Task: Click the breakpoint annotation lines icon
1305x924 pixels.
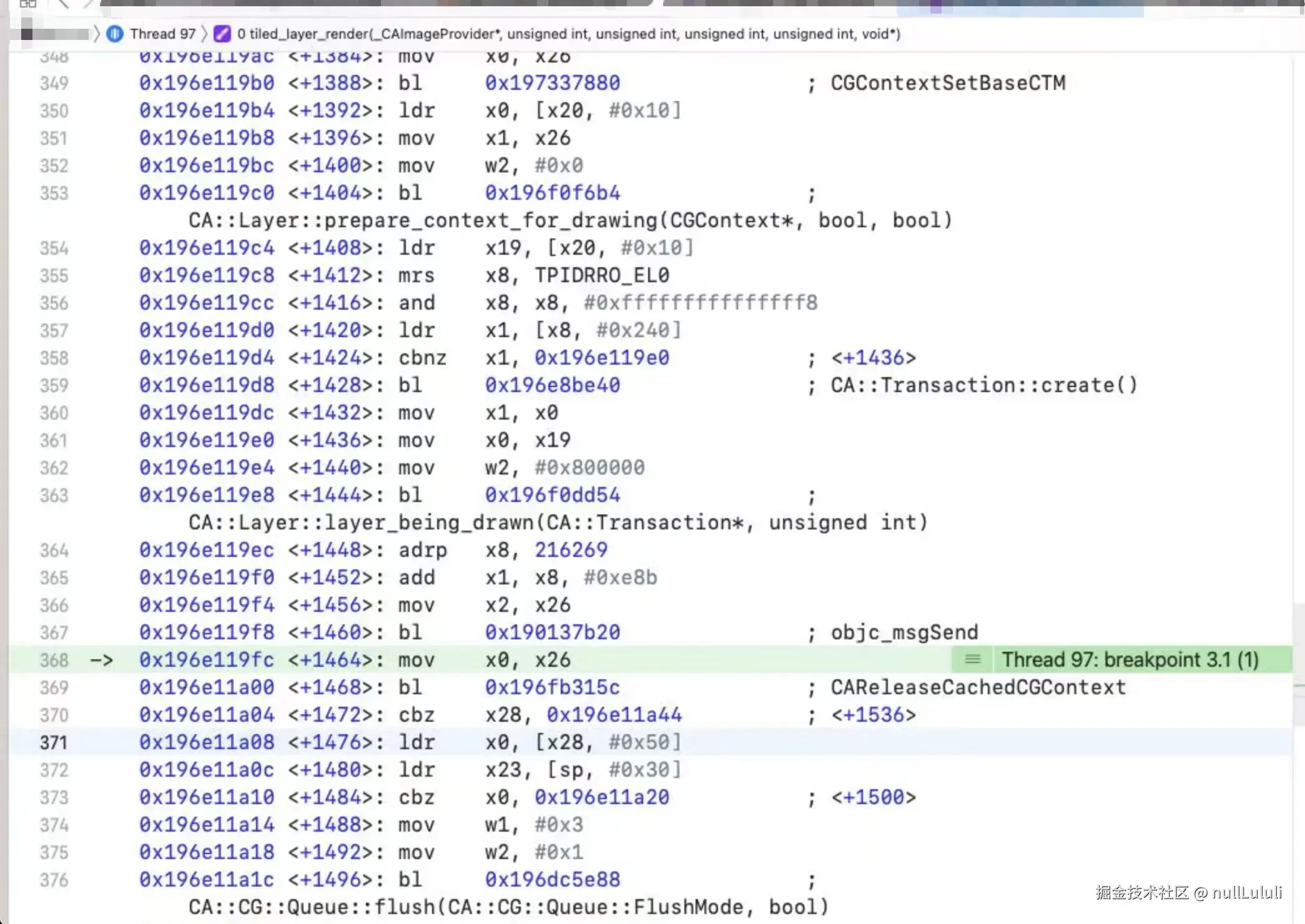Action: tap(973, 659)
